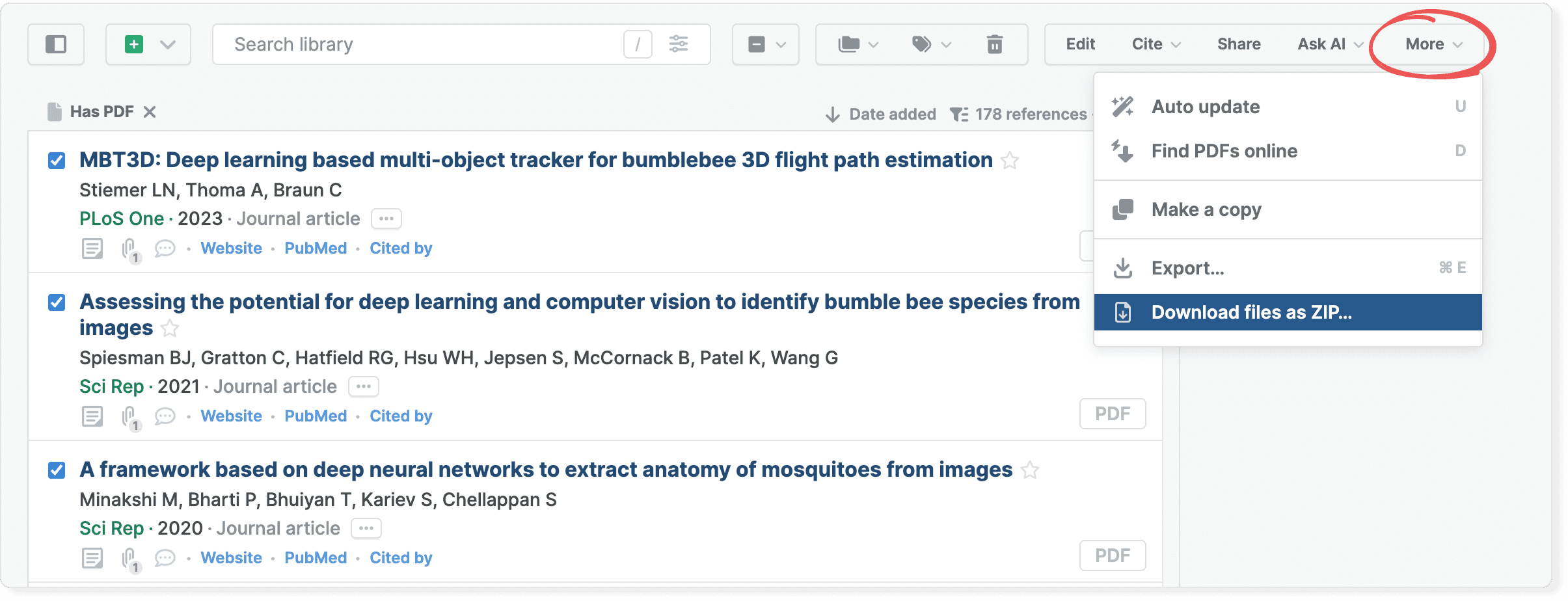1568x601 pixels.
Task: Click the green add reference plus icon
Action: point(134,44)
